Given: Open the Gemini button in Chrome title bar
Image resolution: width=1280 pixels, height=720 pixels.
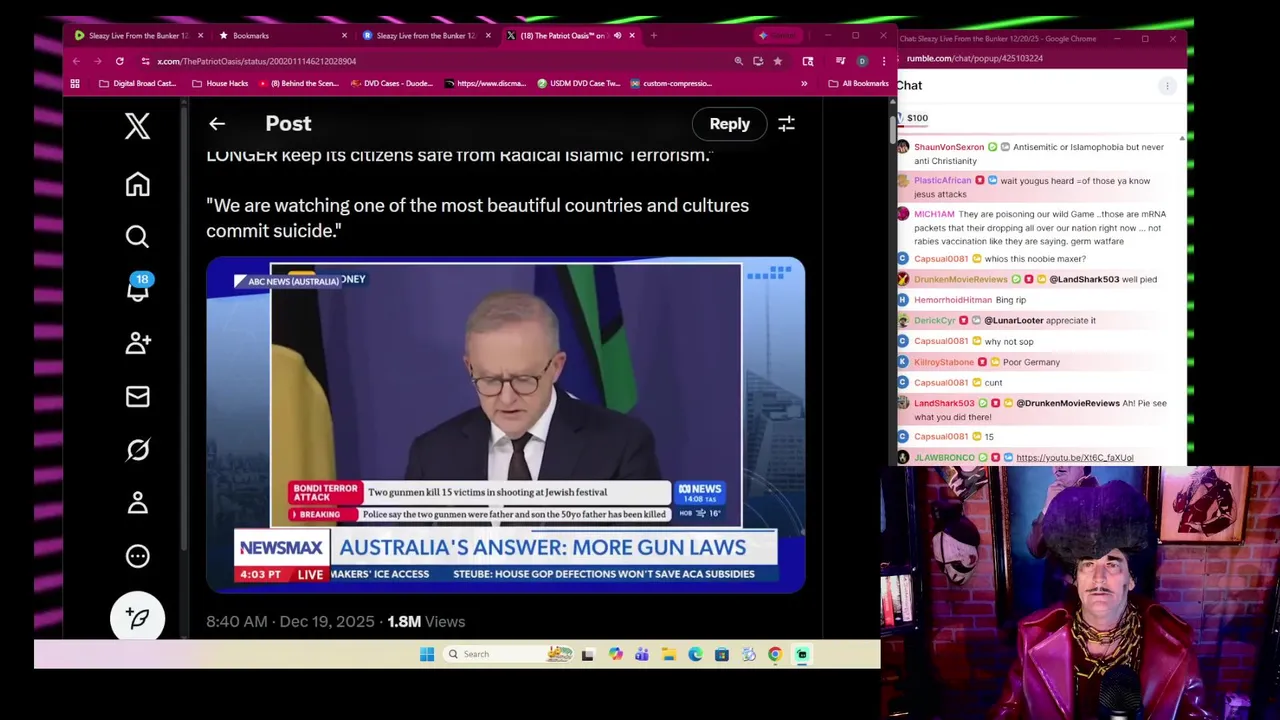Looking at the screenshot, I should point(777,36).
